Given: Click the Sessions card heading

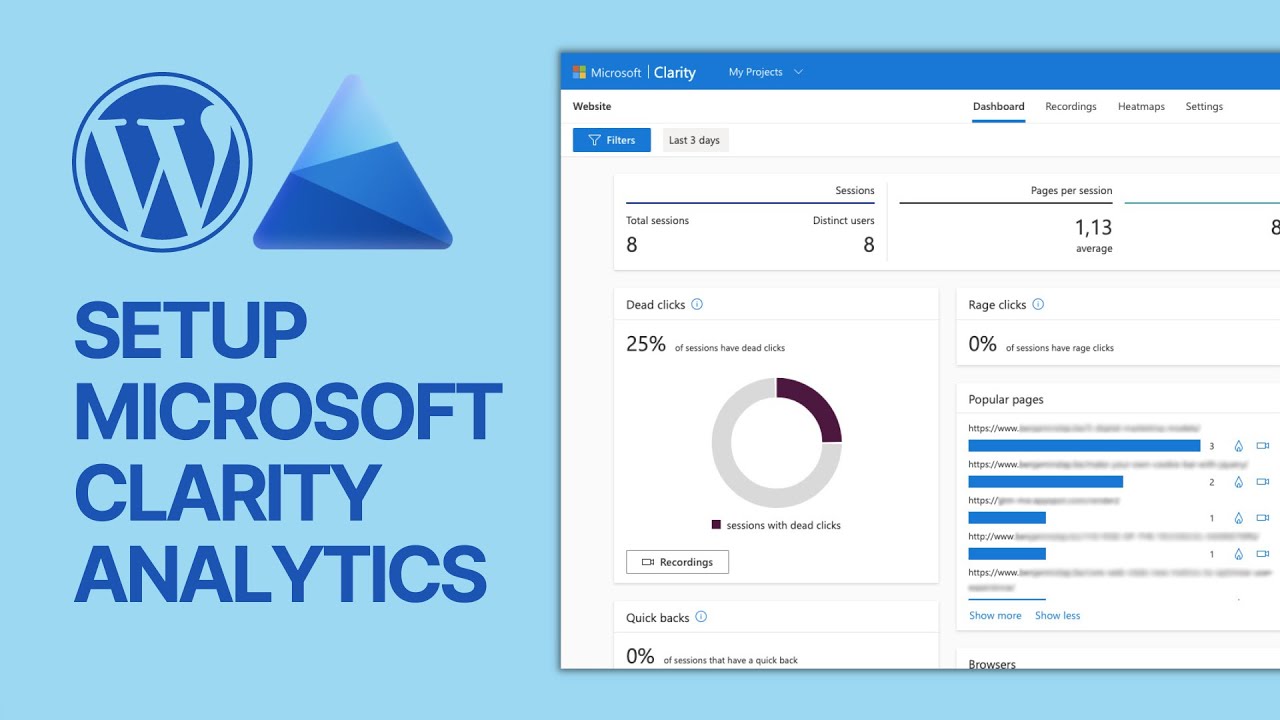Looking at the screenshot, I should (855, 191).
